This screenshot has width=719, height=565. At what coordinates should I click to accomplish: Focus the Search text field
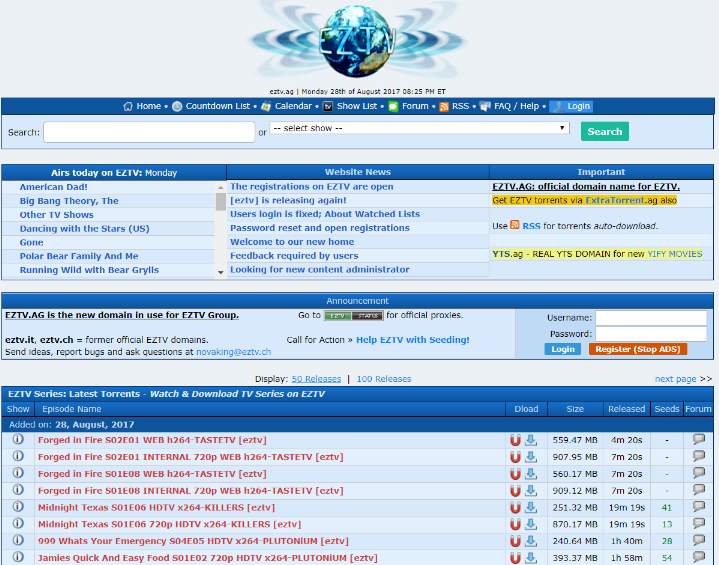149,132
